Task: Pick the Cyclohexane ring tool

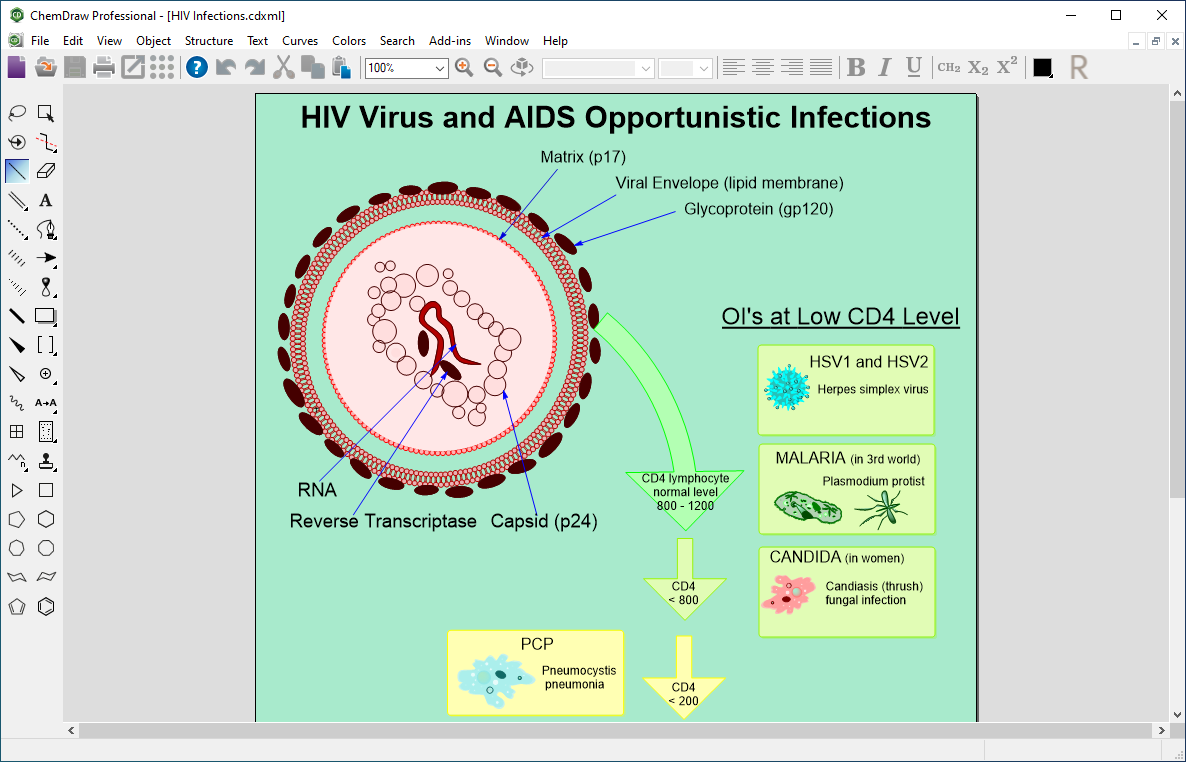Action: click(46, 519)
